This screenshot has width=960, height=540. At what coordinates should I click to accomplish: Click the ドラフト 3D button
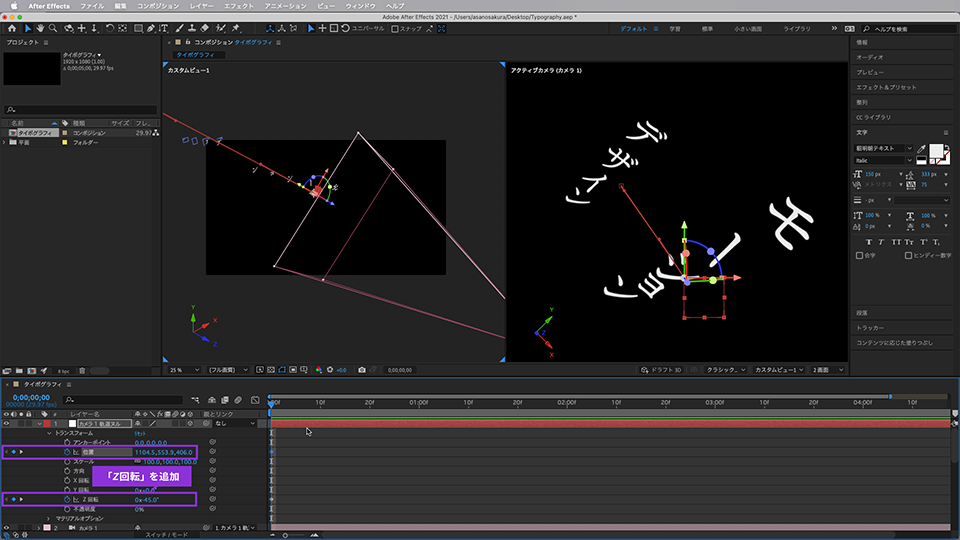(661, 369)
